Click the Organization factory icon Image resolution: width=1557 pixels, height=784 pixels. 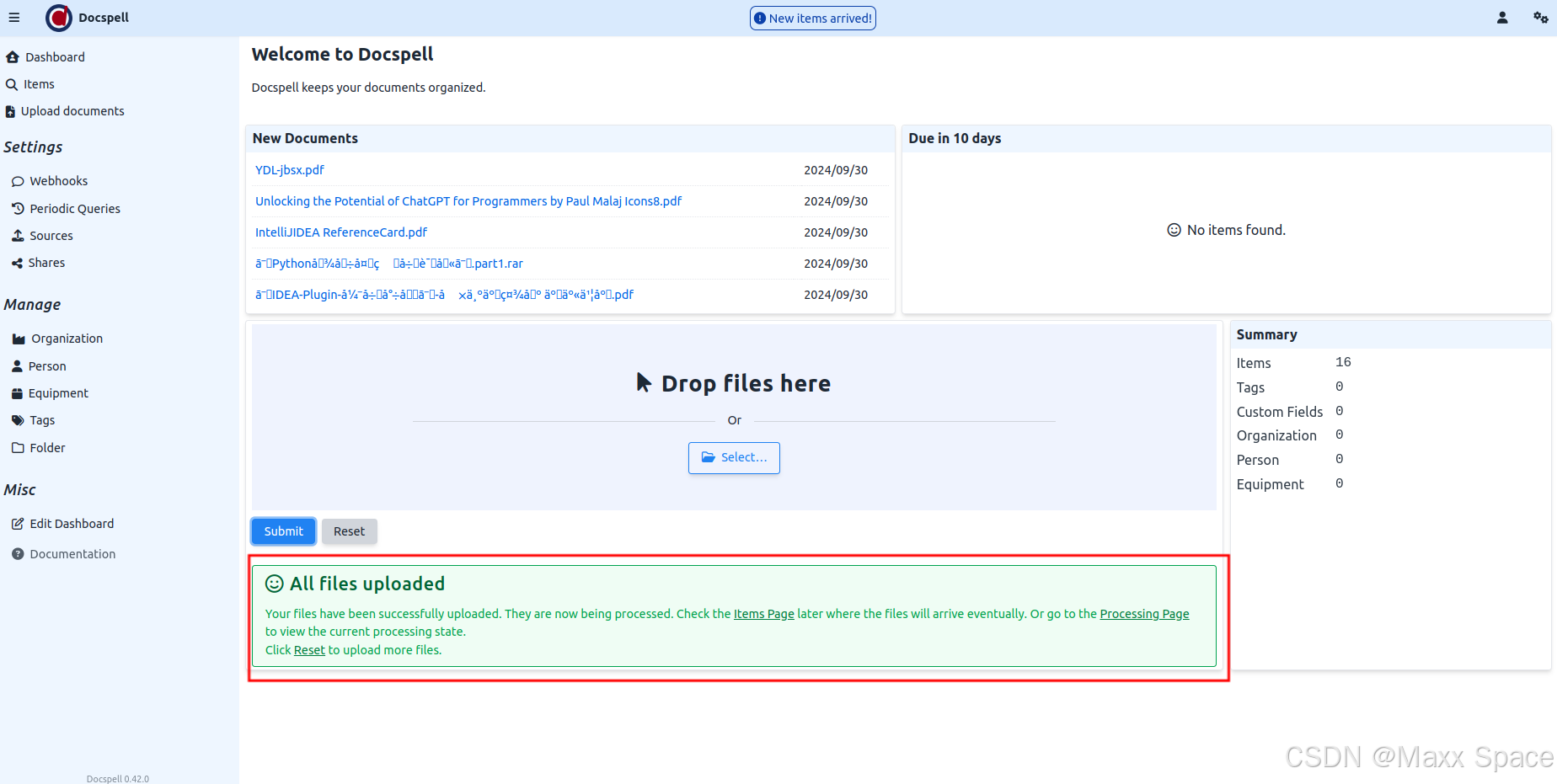click(x=19, y=339)
